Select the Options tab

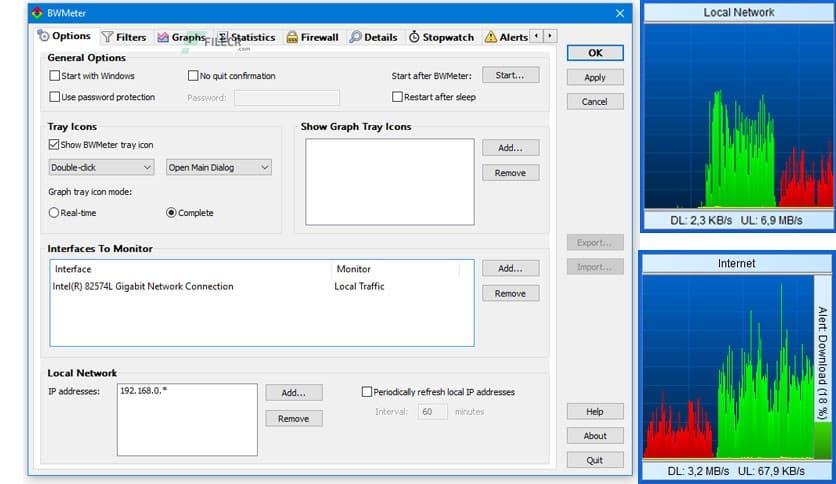click(x=64, y=36)
